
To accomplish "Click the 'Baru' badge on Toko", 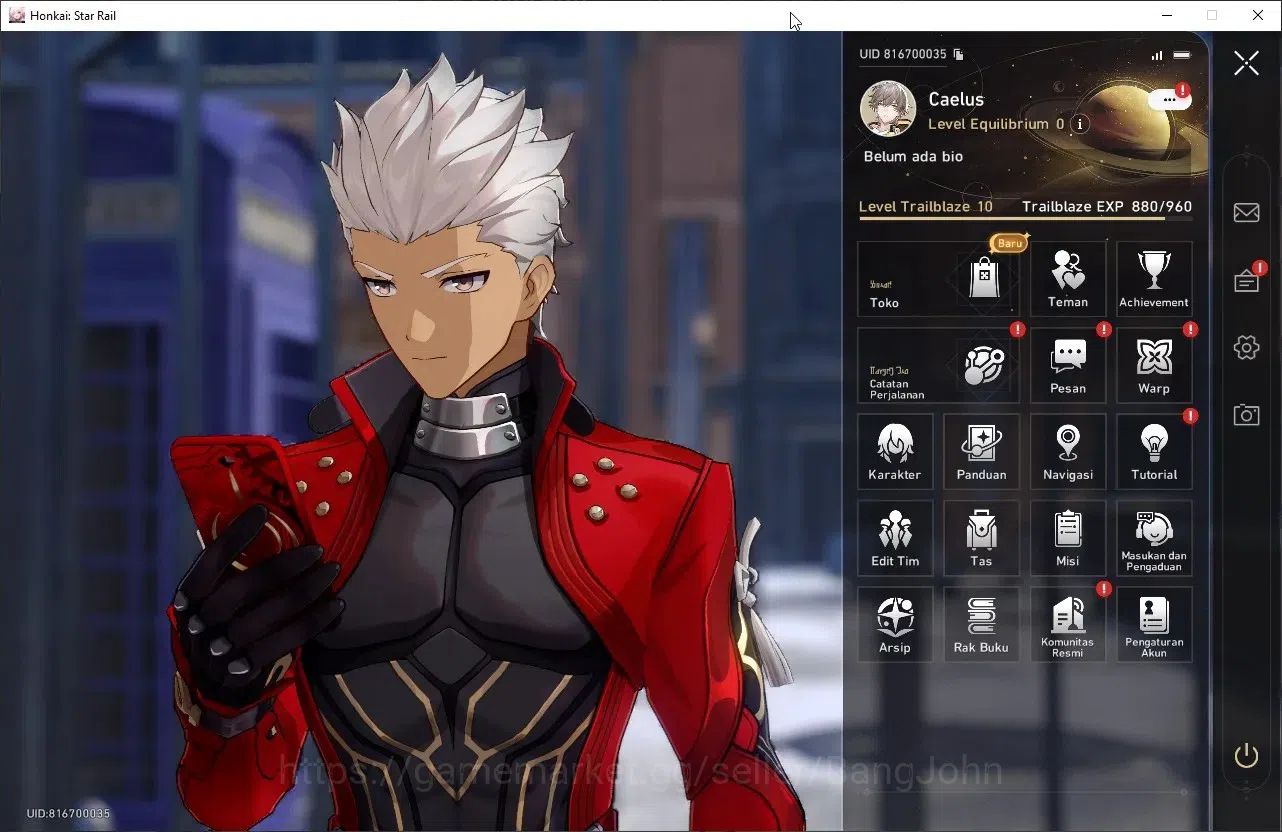I will click(1010, 243).
